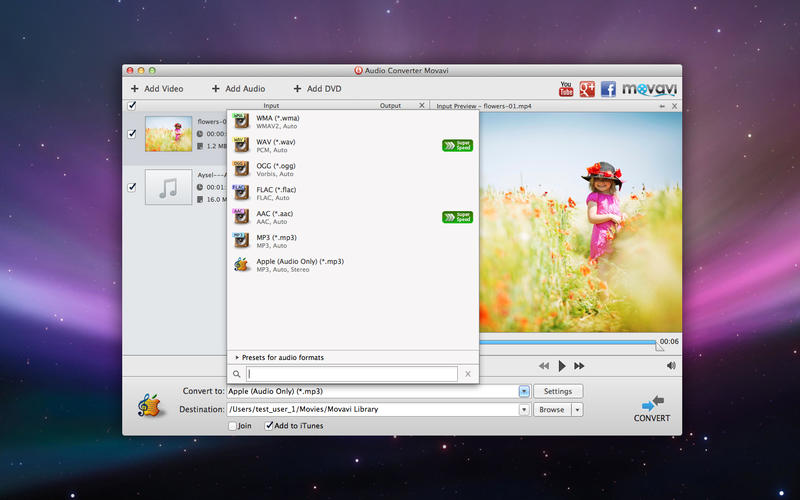The width and height of the screenshot is (800, 500).
Task: Expand Presets for audio formats
Action: click(282, 357)
